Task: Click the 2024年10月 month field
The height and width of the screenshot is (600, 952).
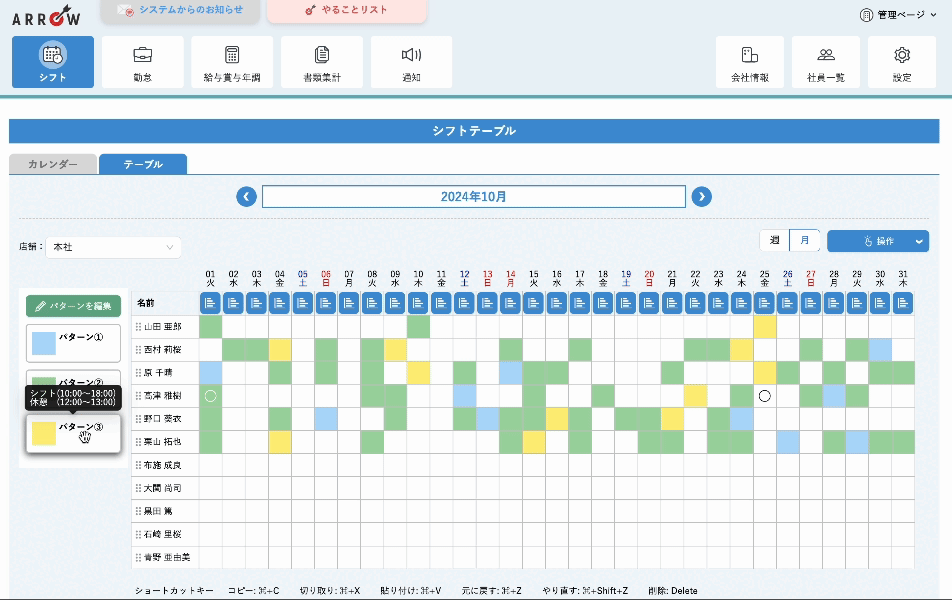Action: [x=473, y=197]
